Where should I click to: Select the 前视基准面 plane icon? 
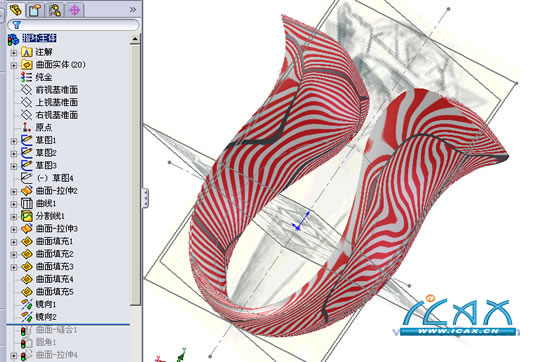[26, 90]
